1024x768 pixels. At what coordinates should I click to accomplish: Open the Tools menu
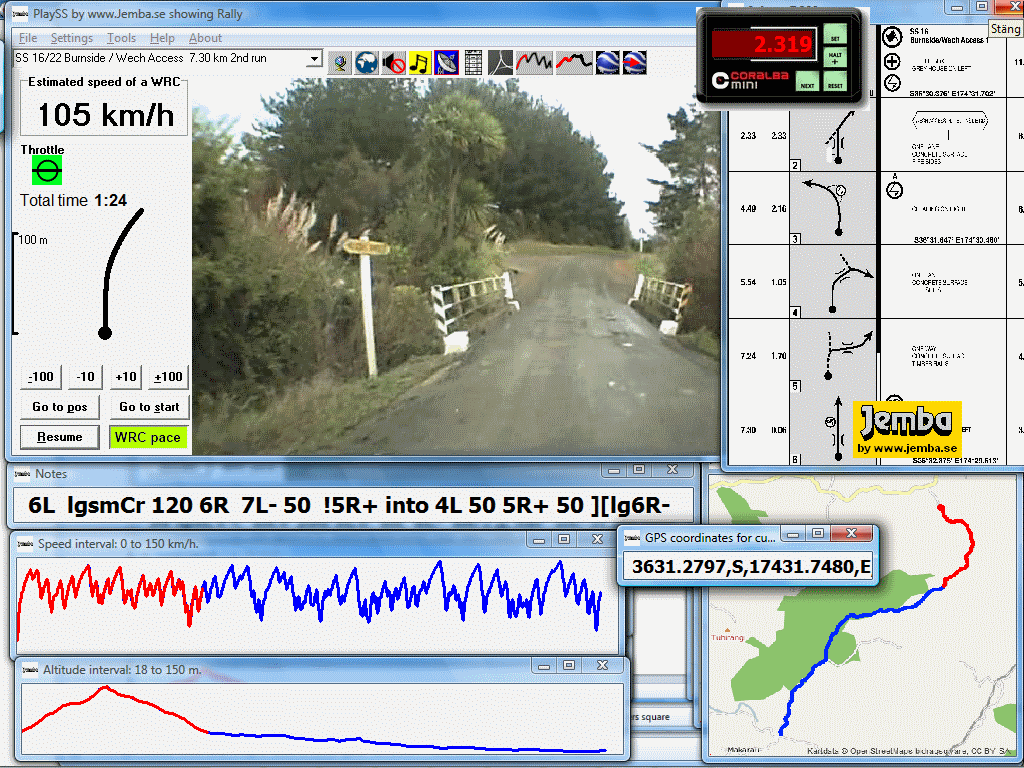click(121, 38)
